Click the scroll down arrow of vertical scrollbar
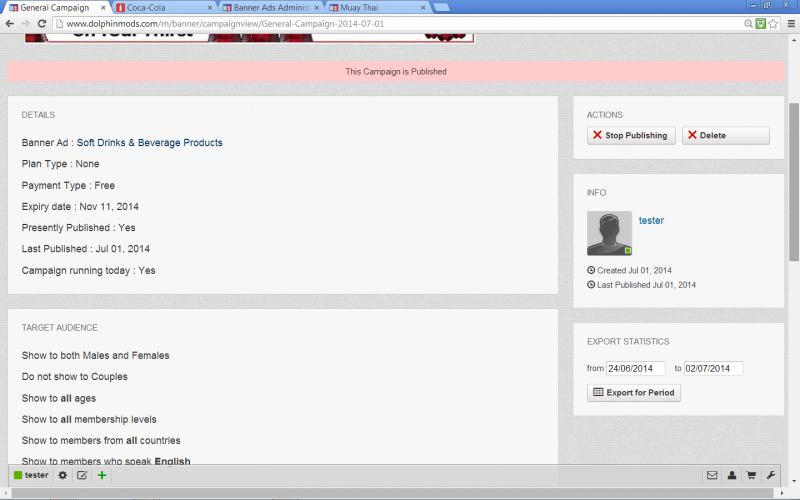Screen dimensions: 800x500 click(x=794, y=481)
